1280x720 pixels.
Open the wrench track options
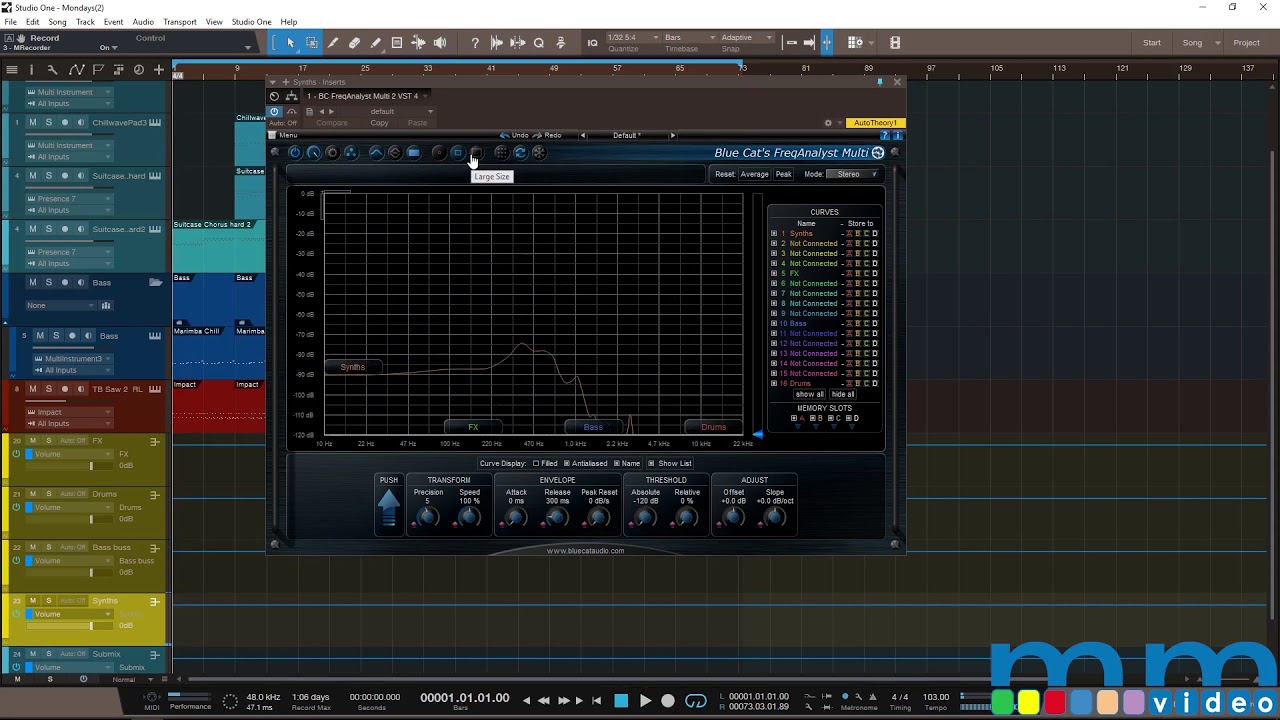click(52, 69)
